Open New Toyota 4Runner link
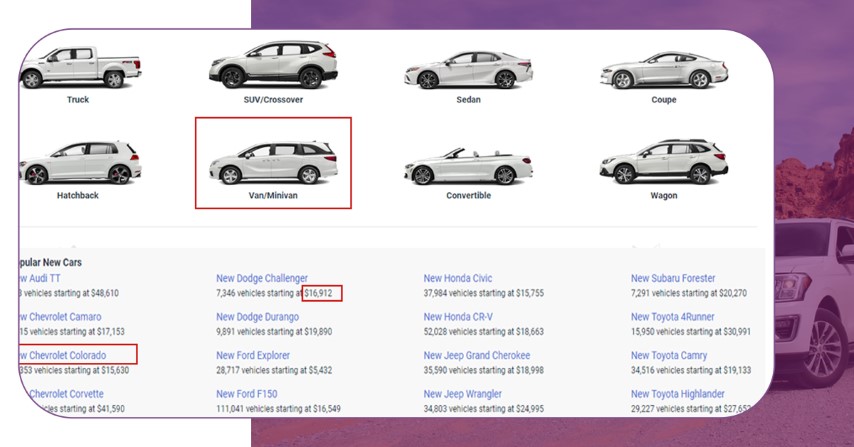The height and width of the screenshot is (447, 854). [673, 317]
